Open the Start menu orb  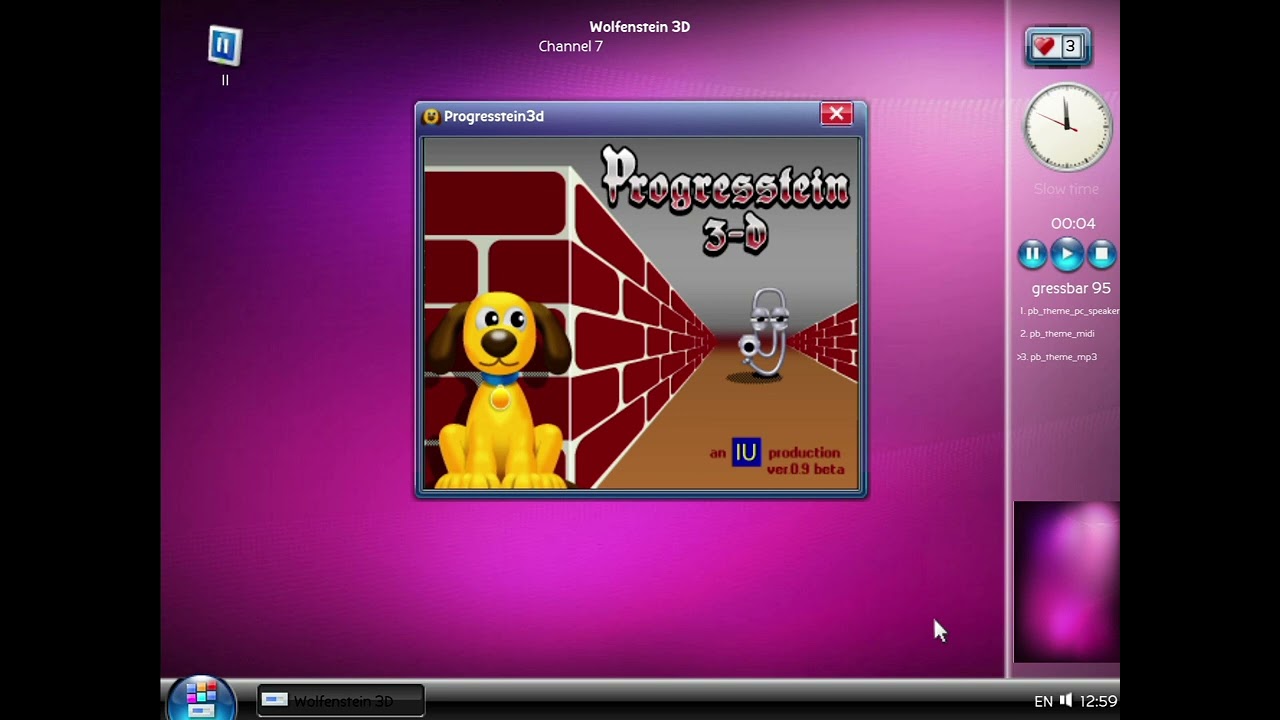(x=201, y=698)
